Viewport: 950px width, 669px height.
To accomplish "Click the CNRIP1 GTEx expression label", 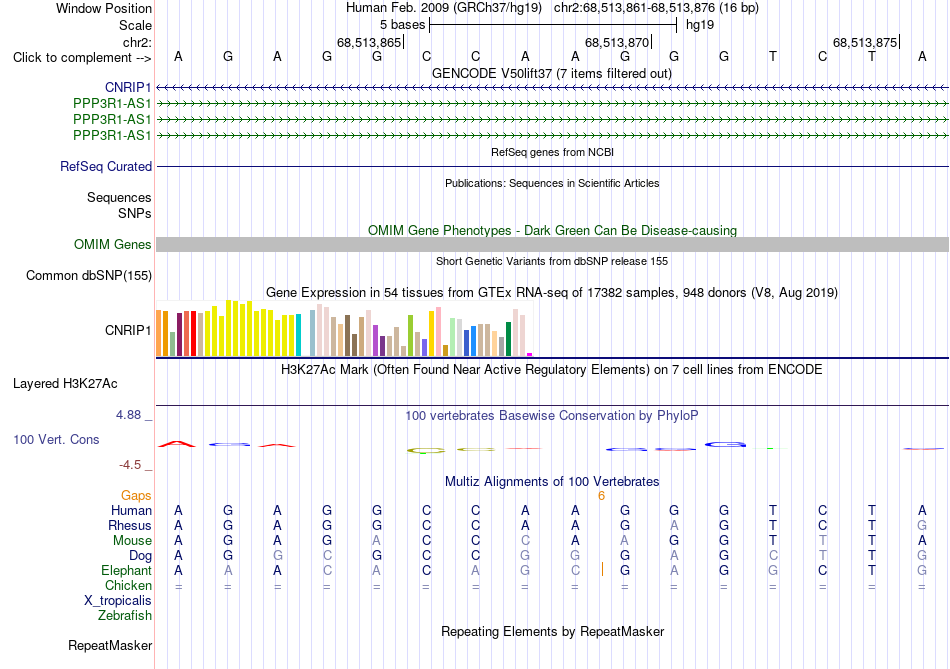I will (128, 330).
